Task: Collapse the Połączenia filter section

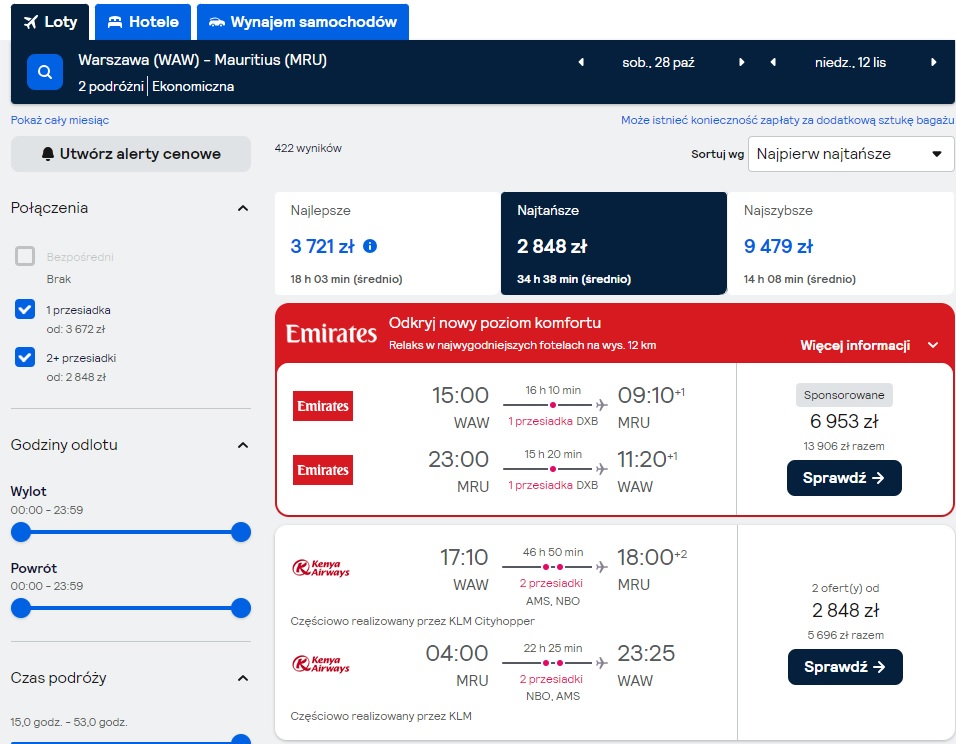Action: (243, 209)
